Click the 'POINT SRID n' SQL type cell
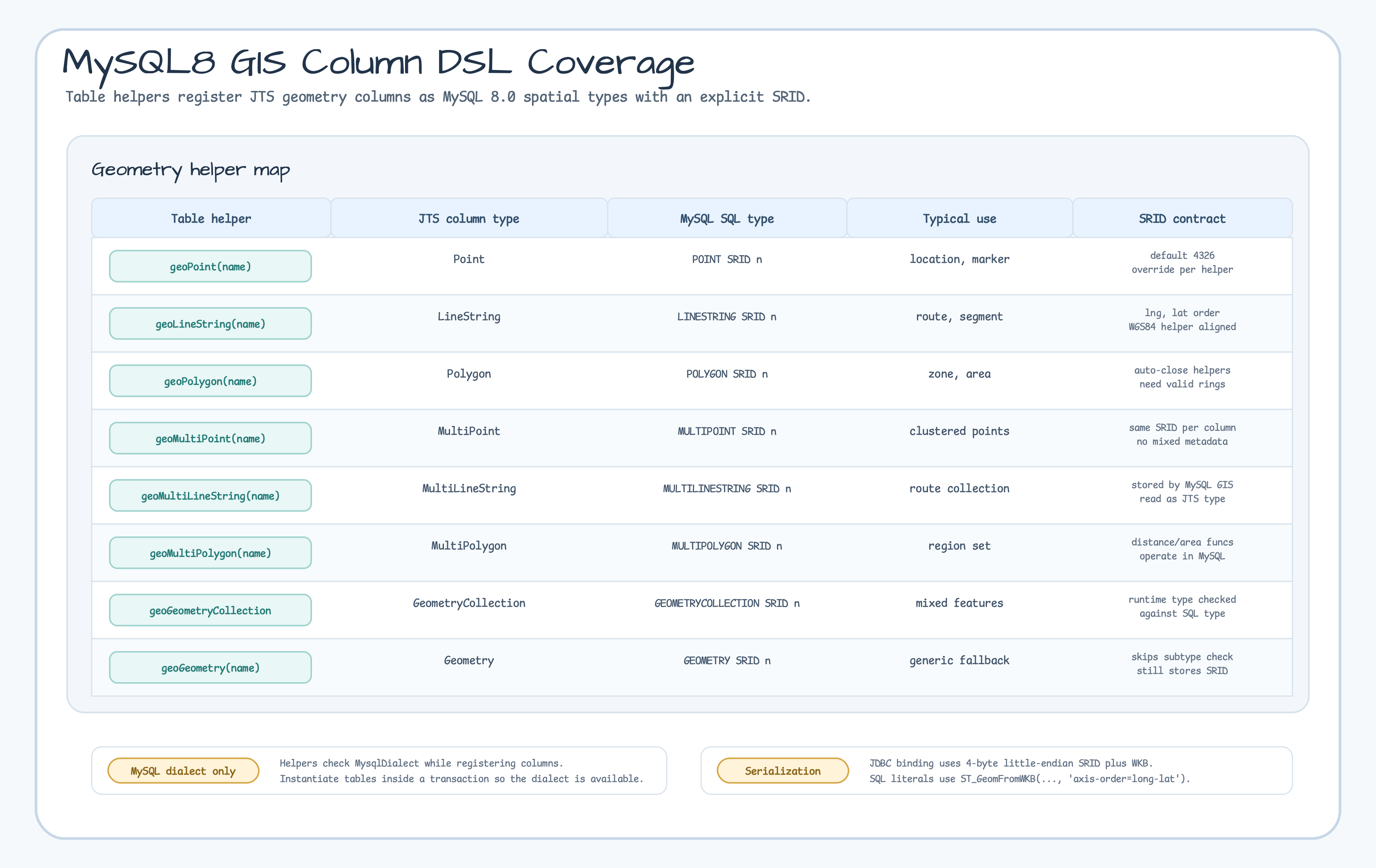 click(727, 260)
